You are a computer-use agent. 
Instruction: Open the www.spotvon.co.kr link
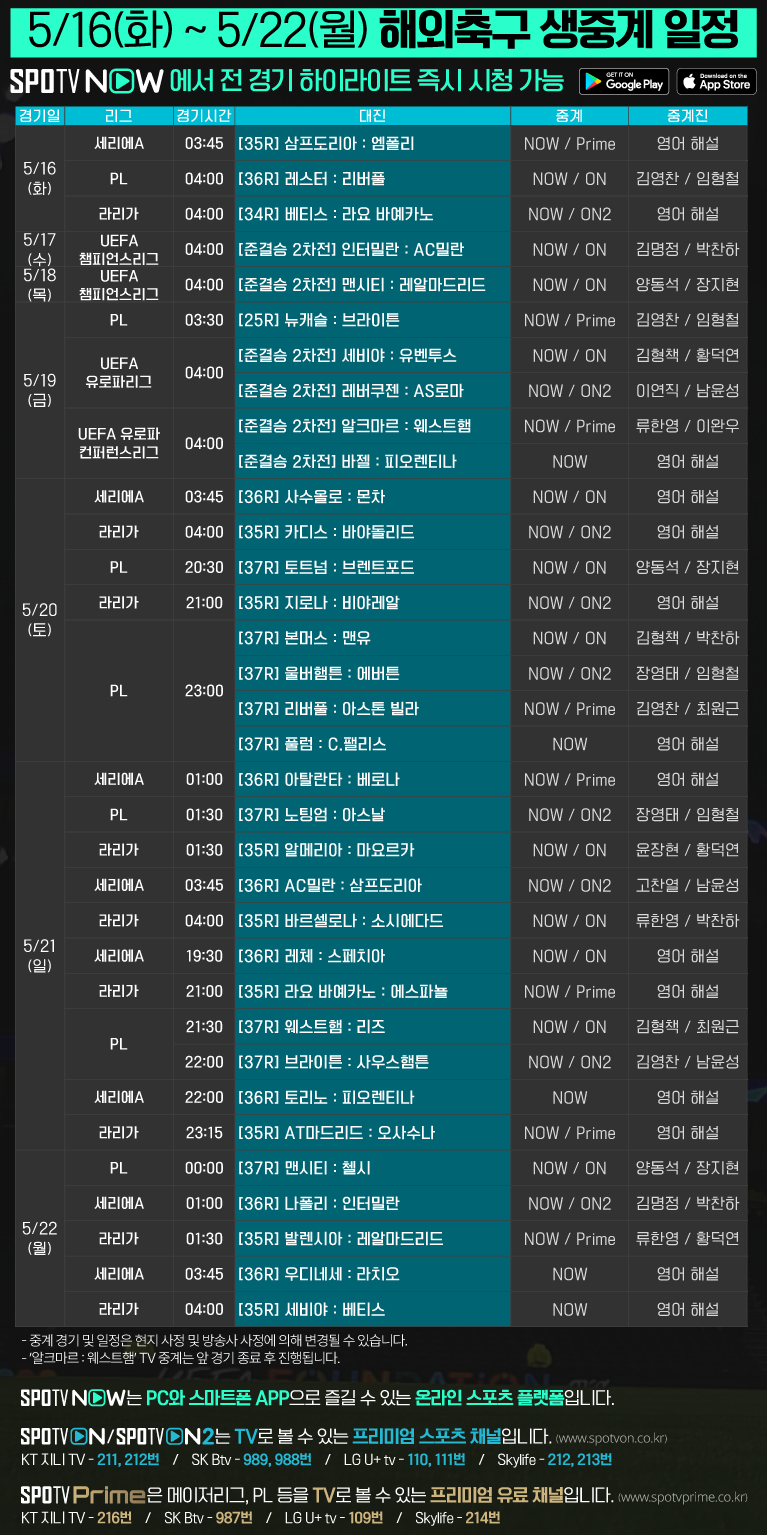[x=610, y=1438]
